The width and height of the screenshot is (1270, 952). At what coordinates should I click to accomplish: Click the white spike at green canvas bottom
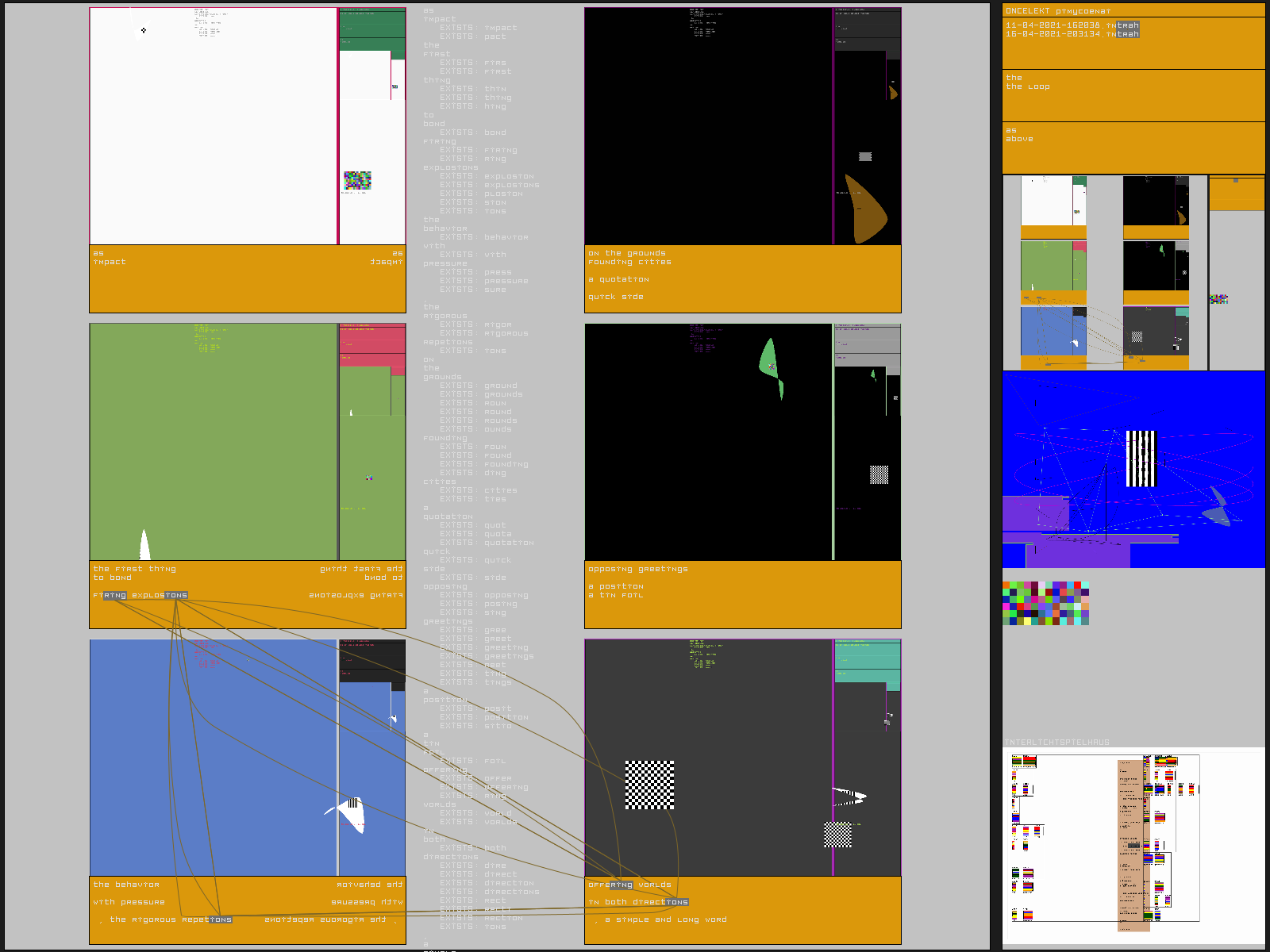coord(144,546)
